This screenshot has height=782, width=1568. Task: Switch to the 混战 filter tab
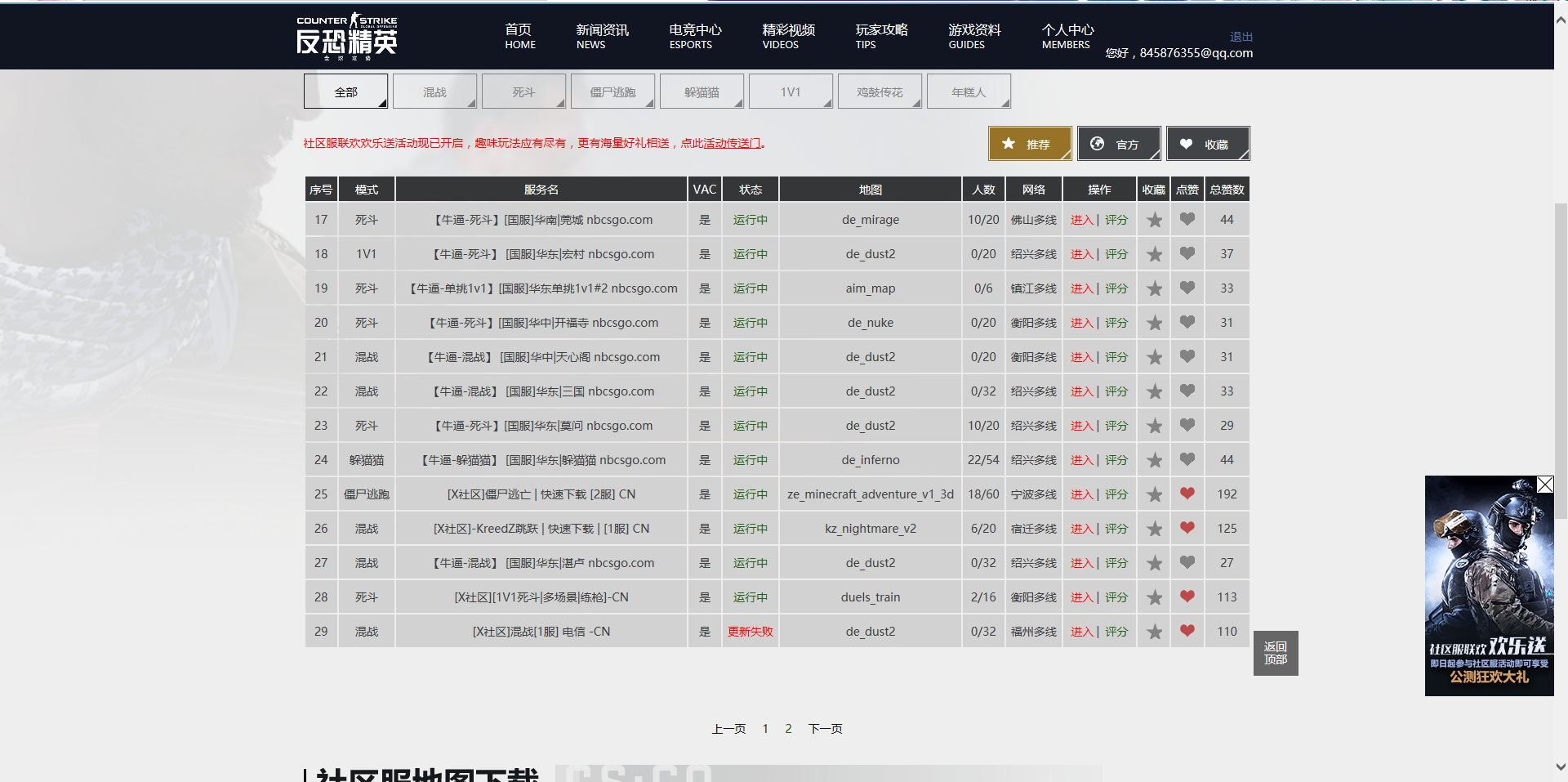coord(434,91)
